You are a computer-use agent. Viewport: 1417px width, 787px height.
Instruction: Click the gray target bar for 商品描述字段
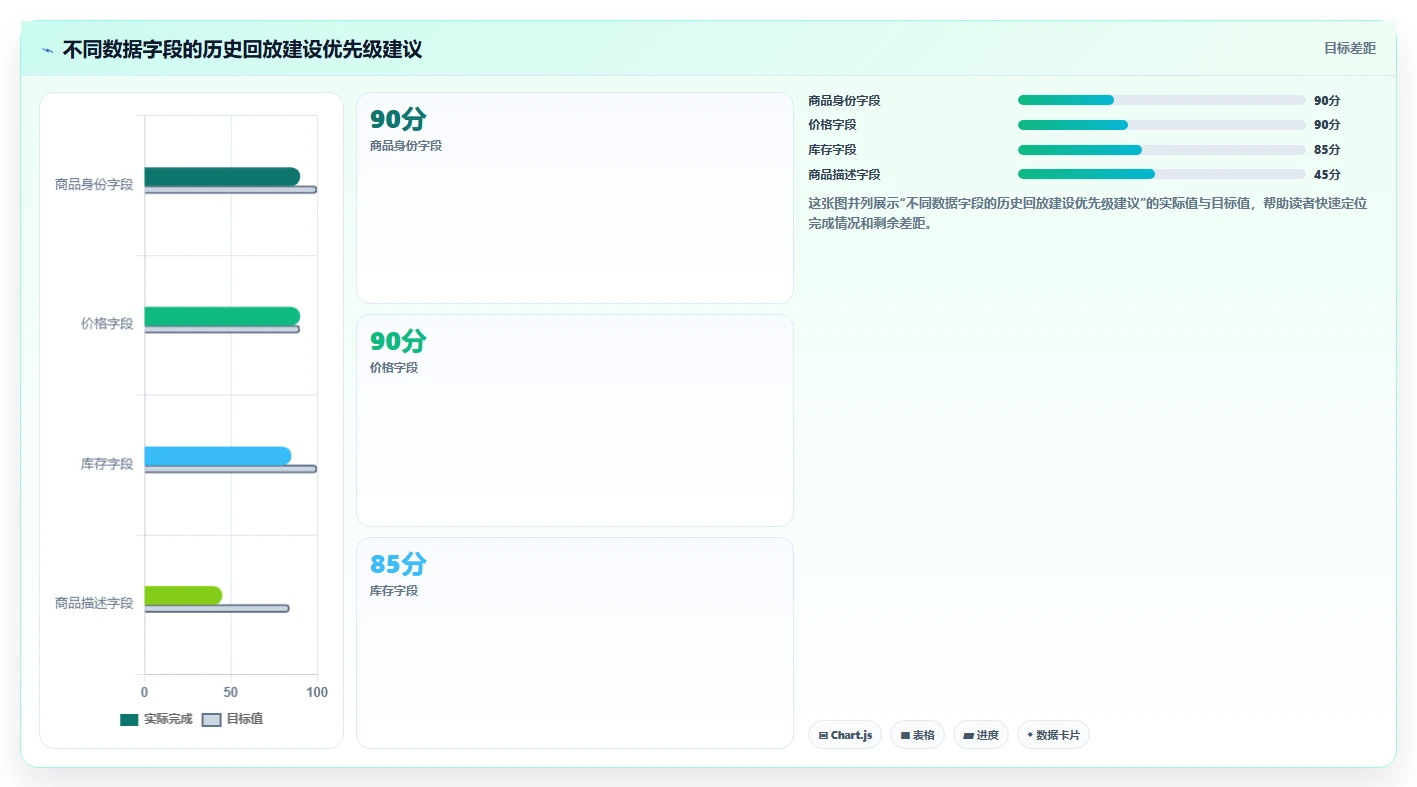coord(217,608)
